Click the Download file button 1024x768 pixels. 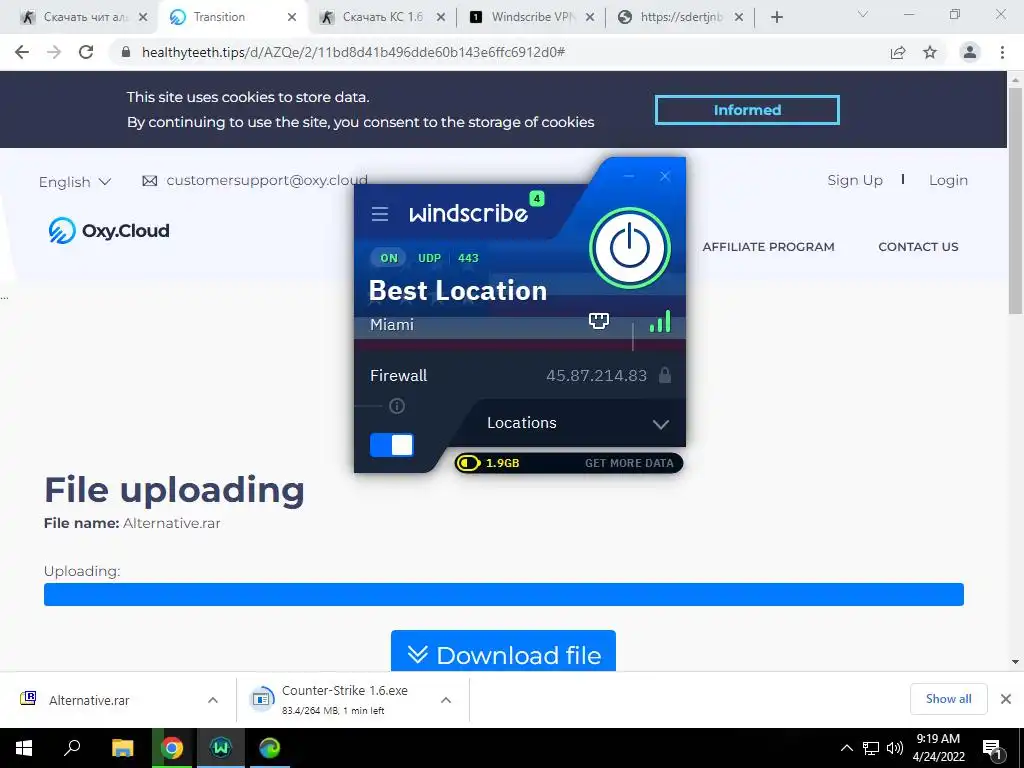pos(503,651)
